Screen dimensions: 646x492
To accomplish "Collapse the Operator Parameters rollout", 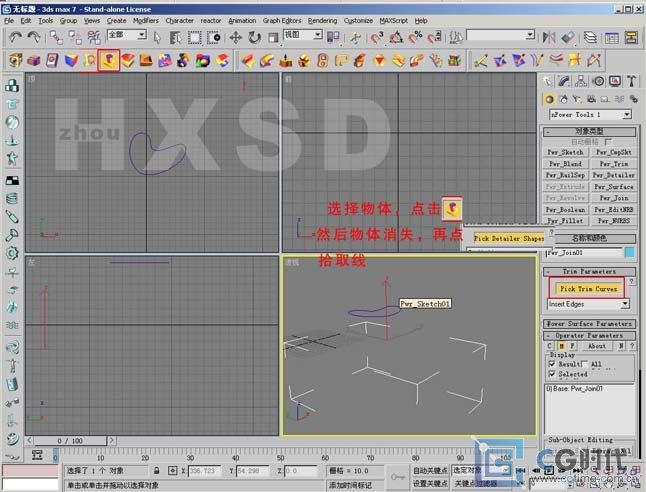I will pyautogui.click(x=589, y=335).
